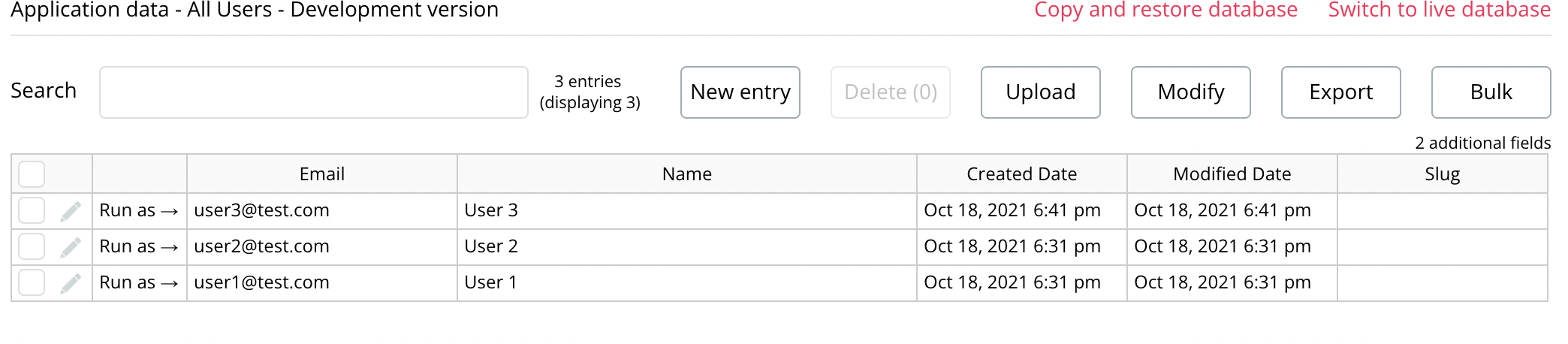This screenshot has height=344, width=1568.
Task: Open the Export button
Action: tap(1341, 92)
